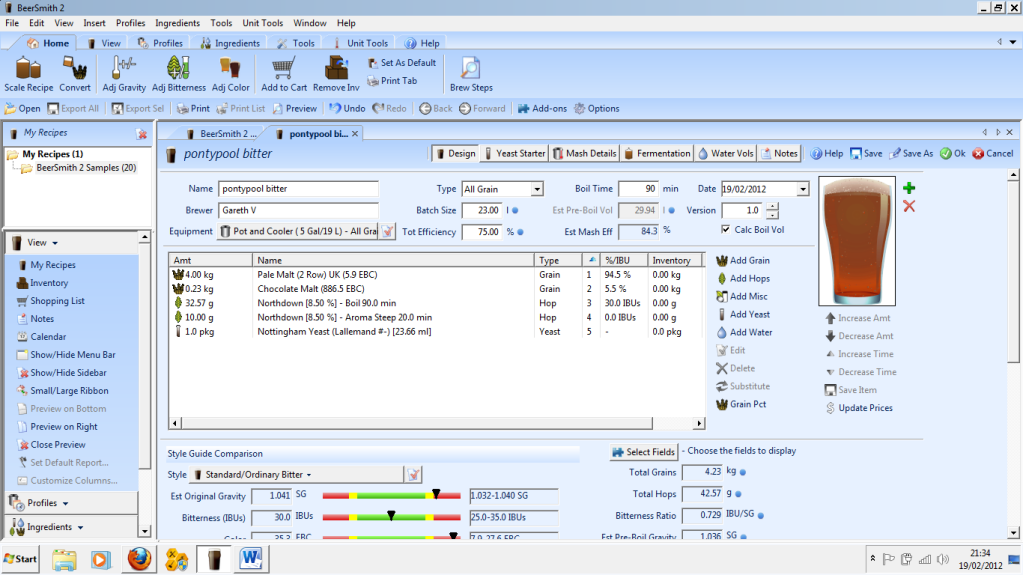The image size is (1023, 575).
Task: Click the equipment profile picker icon
Action: coord(388,232)
